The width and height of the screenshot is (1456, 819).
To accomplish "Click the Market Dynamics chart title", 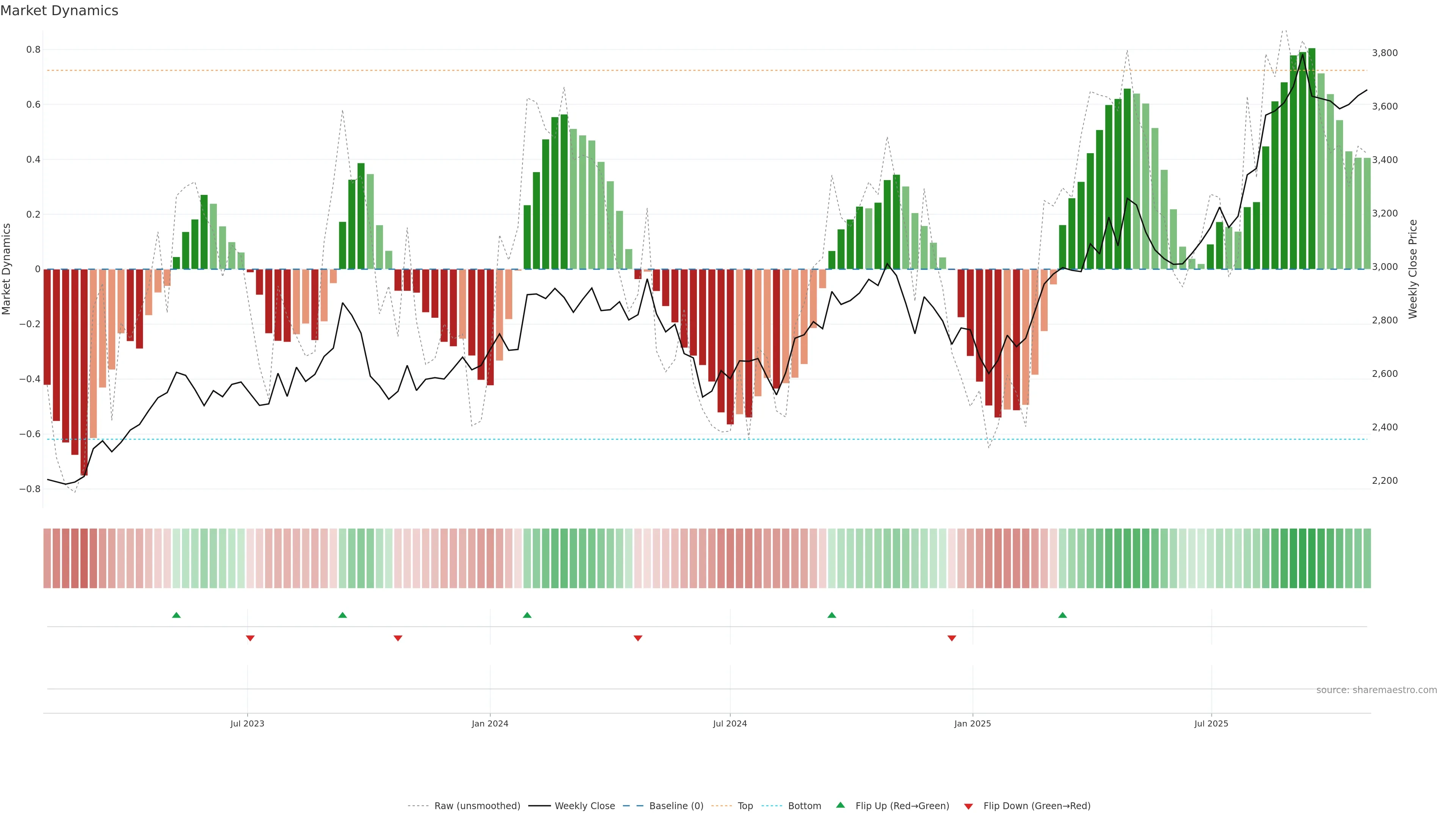I will tap(60, 11).
